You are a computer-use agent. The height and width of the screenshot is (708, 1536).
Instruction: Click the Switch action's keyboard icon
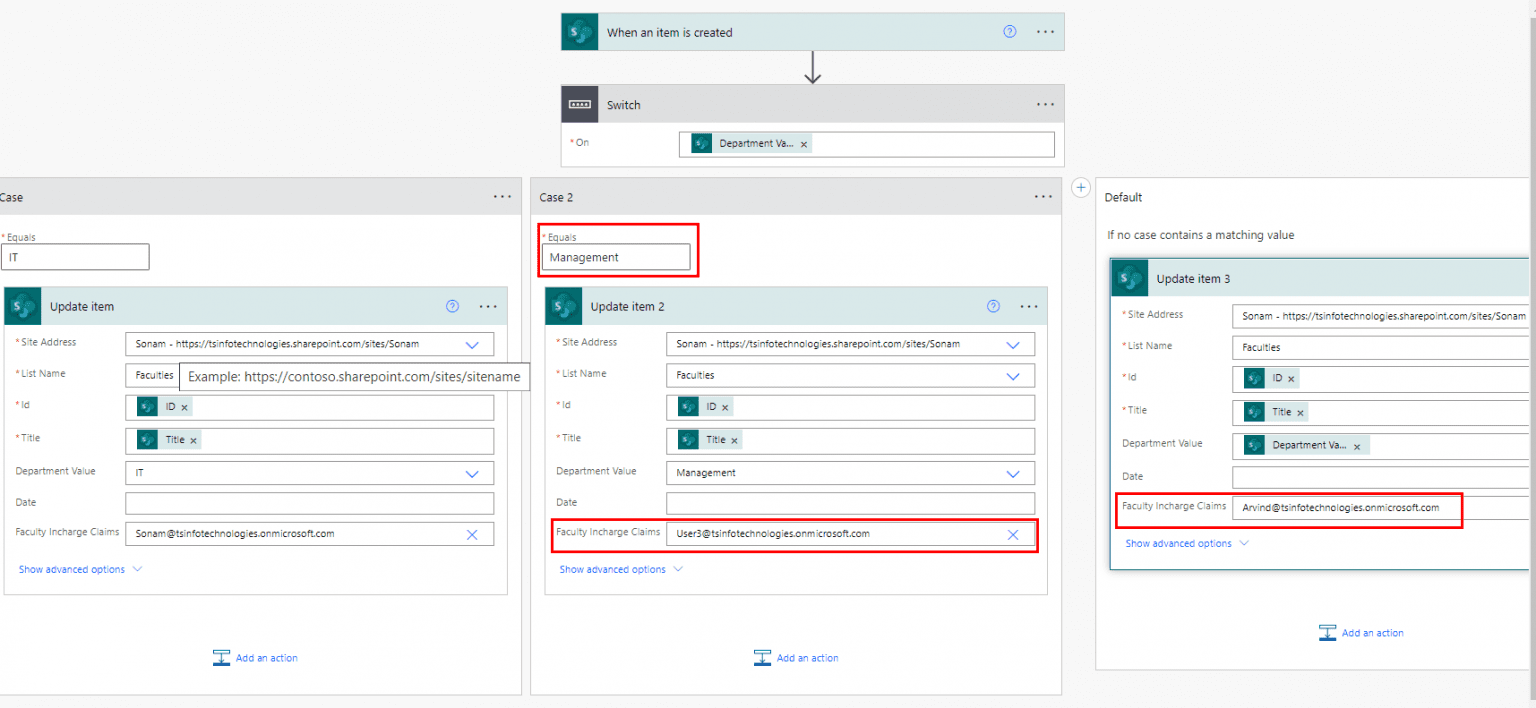tap(580, 104)
